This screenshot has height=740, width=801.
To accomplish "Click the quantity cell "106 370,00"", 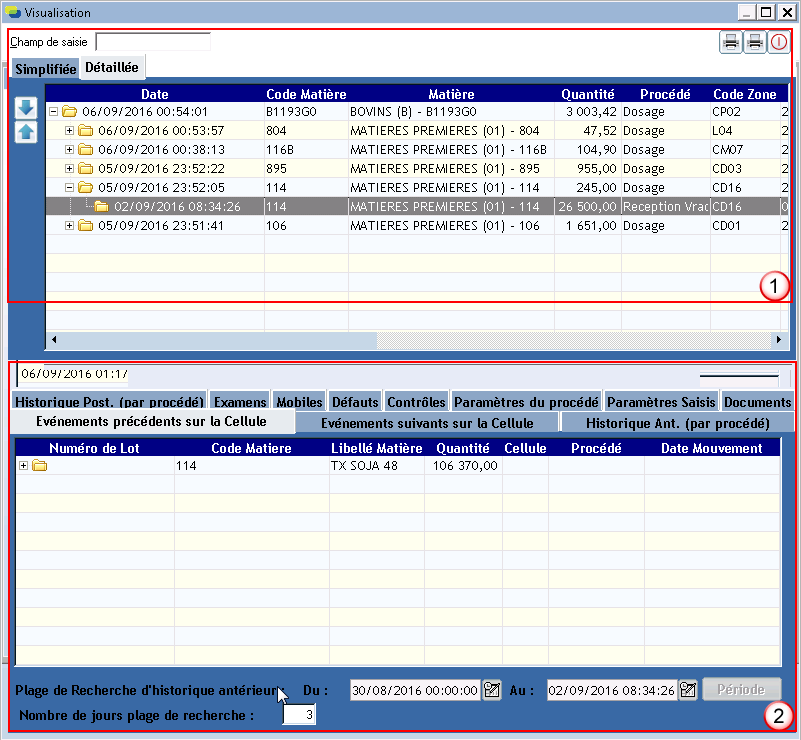I will tap(463, 465).
